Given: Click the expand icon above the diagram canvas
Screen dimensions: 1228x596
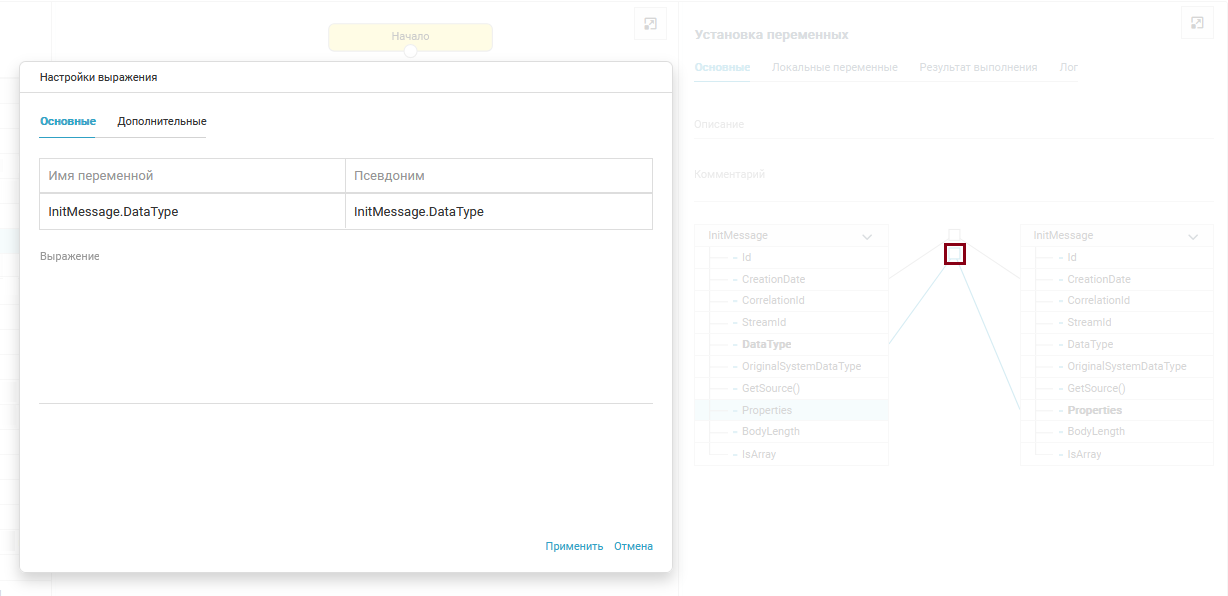Looking at the screenshot, I should [650, 23].
